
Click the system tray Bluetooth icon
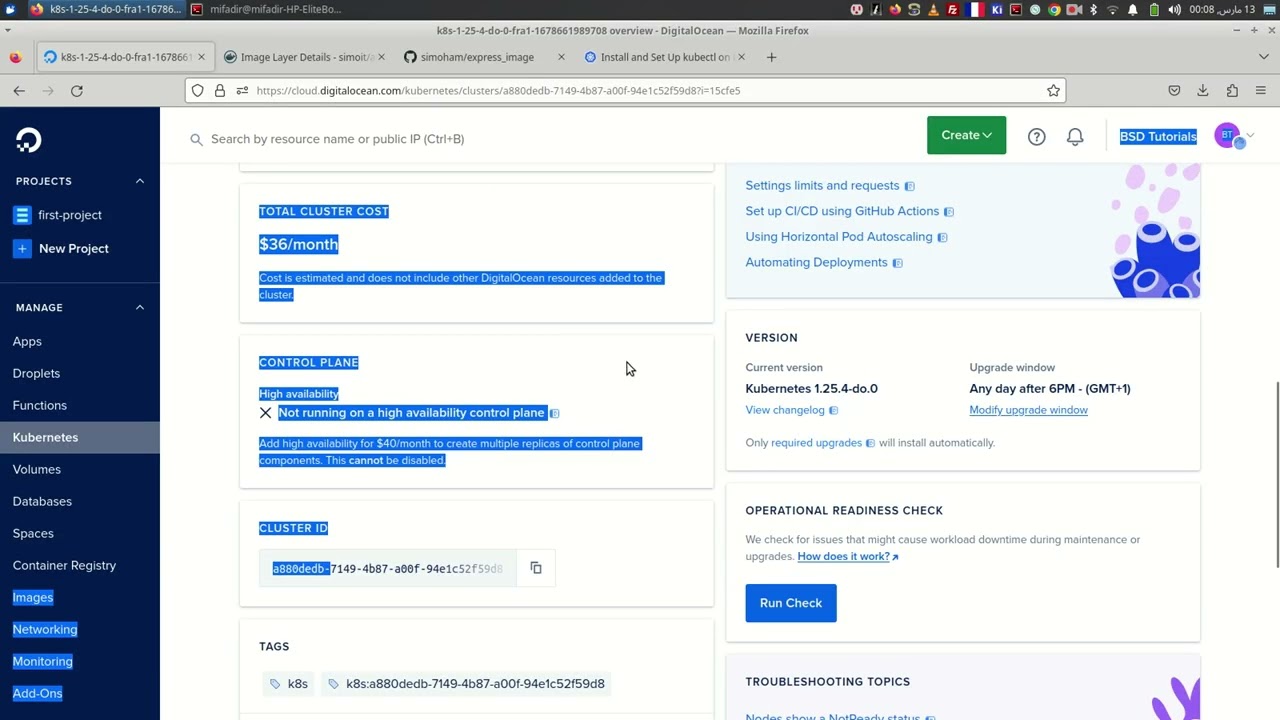pos(1093,9)
